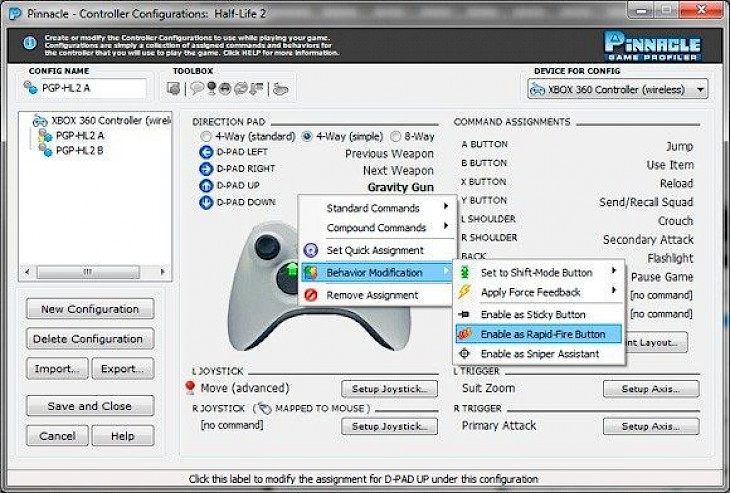
Task: Select Enable as Rapid-Fire Button
Action: point(539,334)
